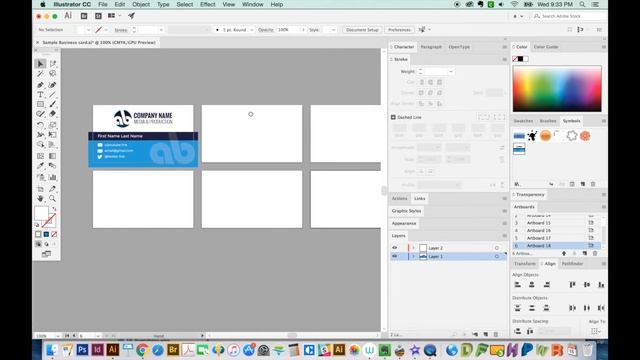Click the large Fill color box
This screenshot has width=640, height=360.
pos(41,213)
